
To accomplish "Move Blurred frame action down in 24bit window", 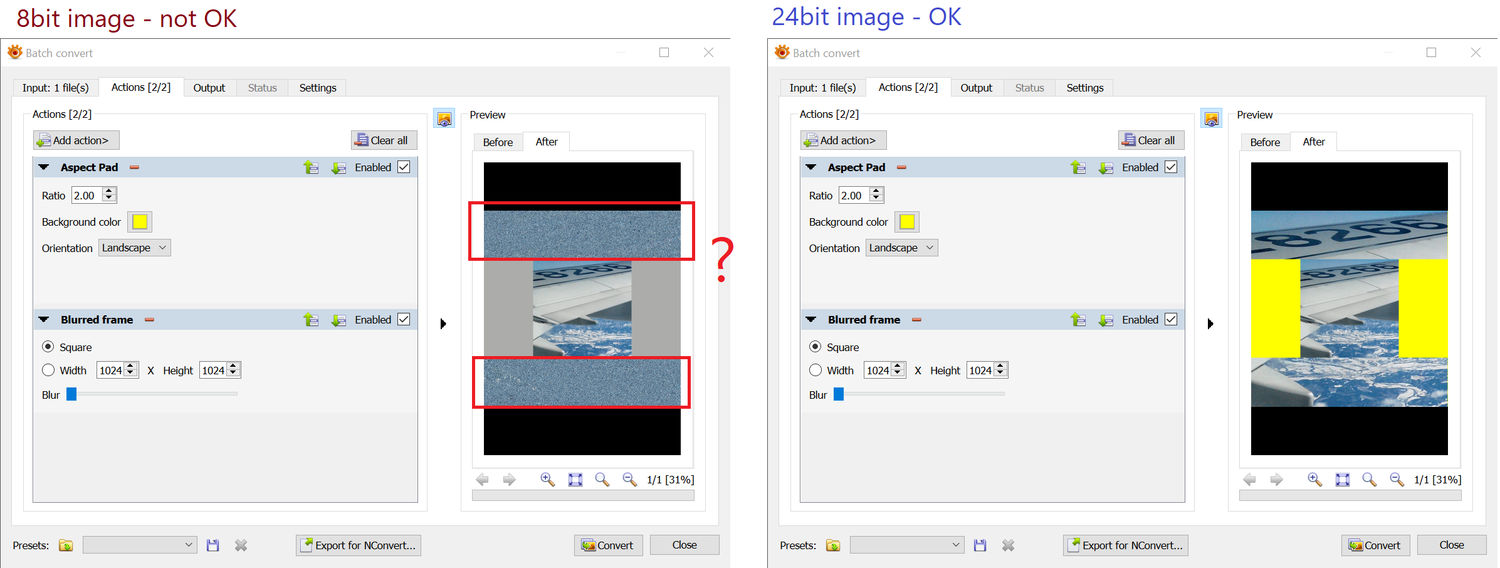I will pos(1106,320).
